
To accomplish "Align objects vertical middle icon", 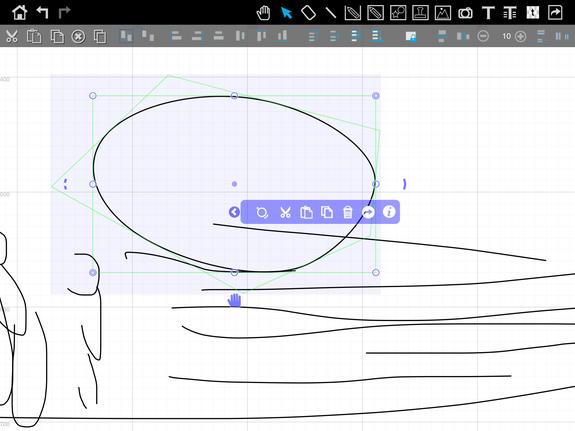I will [x=240, y=36].
